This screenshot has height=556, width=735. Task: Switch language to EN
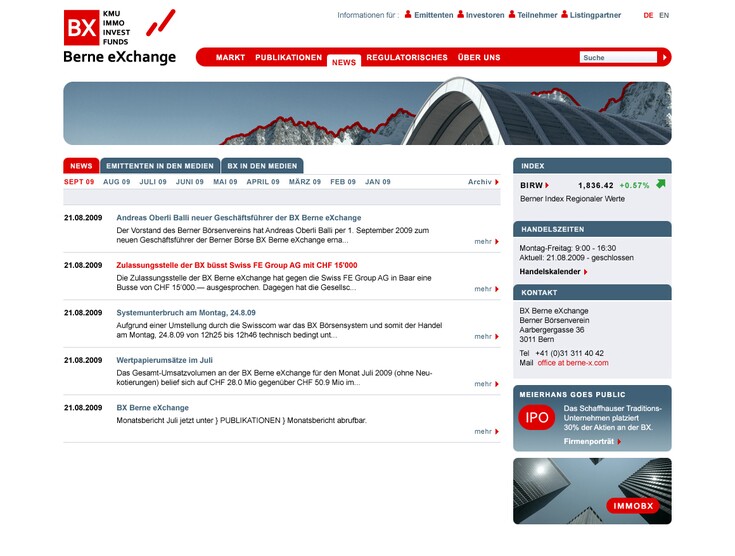coord(664,15)
